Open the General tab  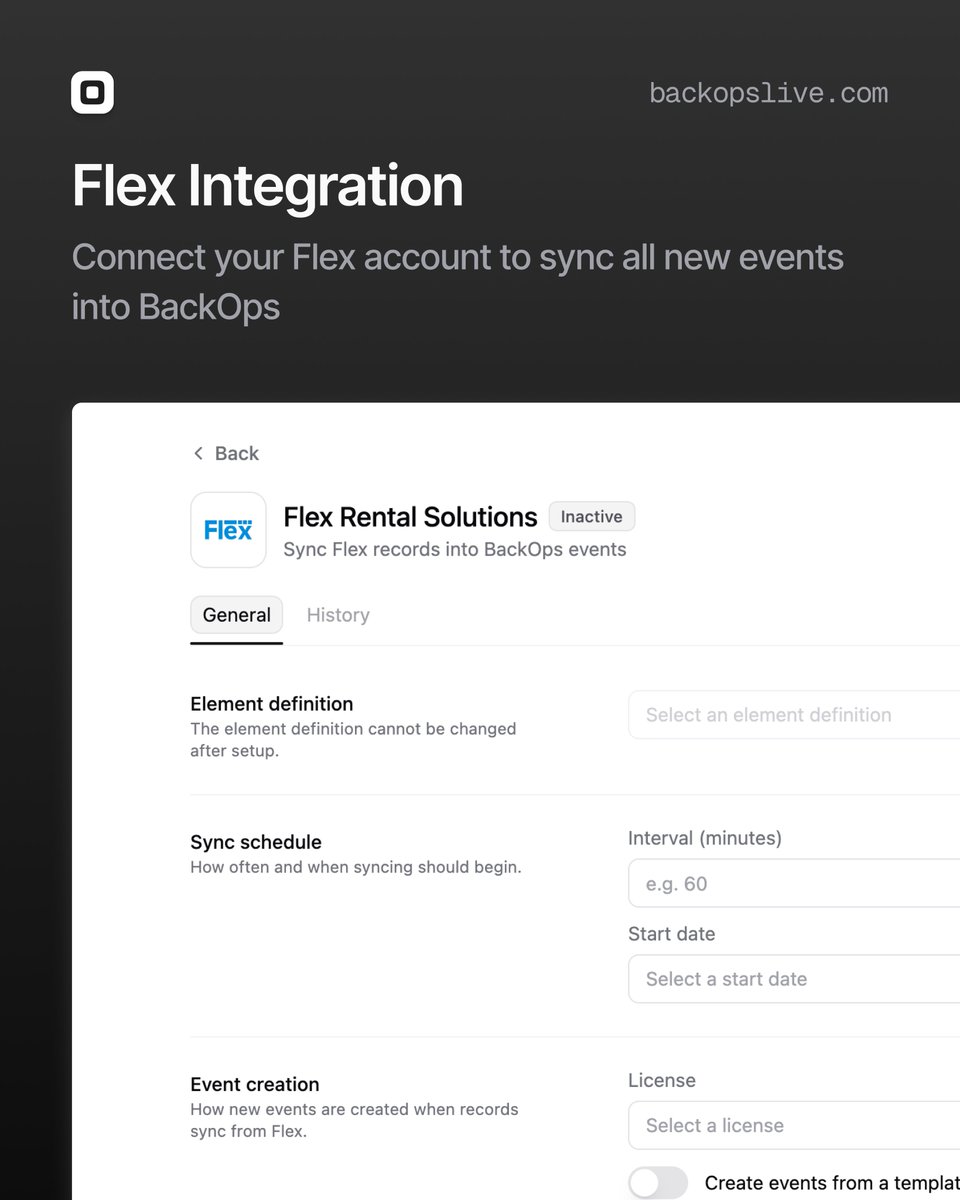point(237,615)
